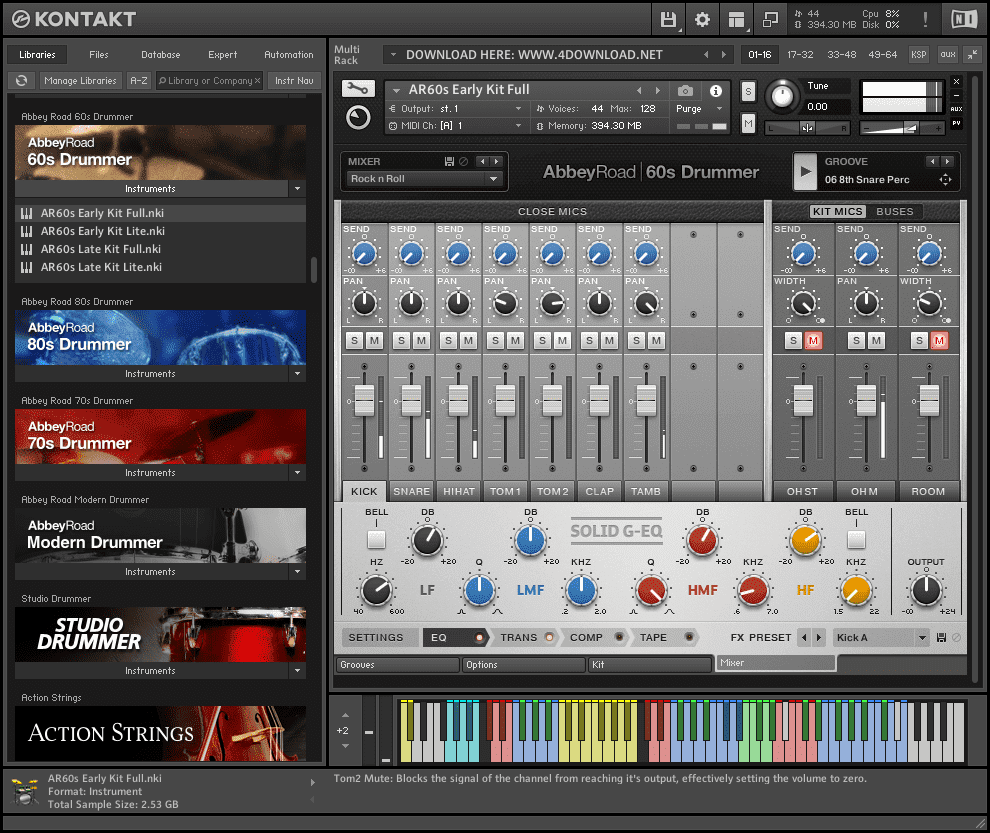Expand the Kick A FX preset dropdown
This screenshot has height=833, width=990.
(921, 637)
